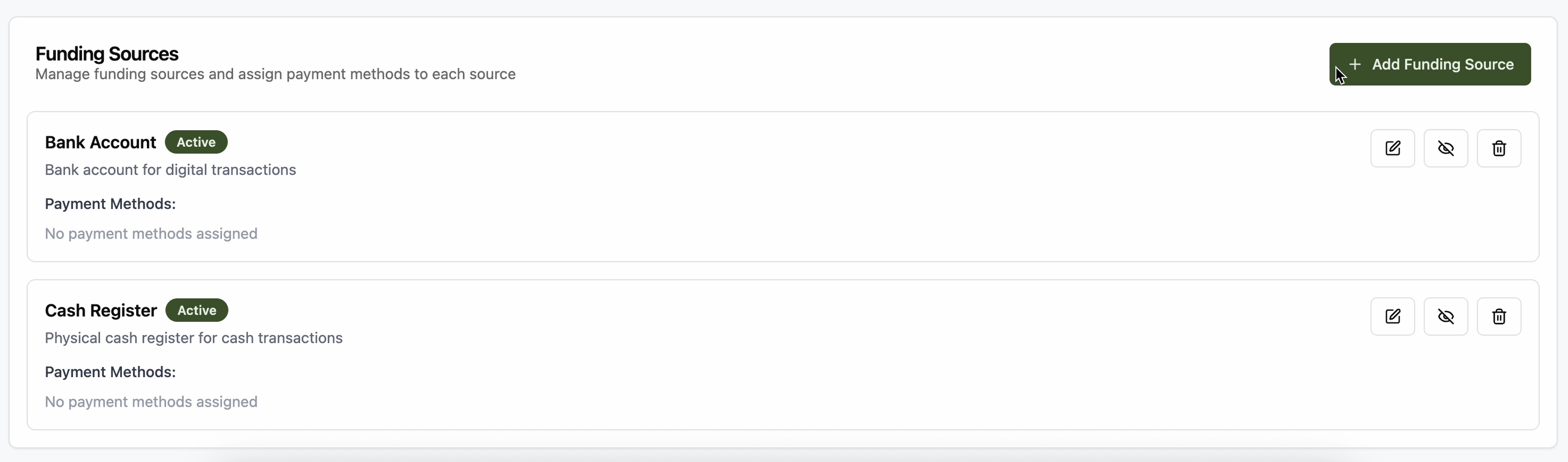The image size is (1568, 462).
Task: Click the Payment Methods label under Bank Account
Action: click(x=110, y=203)
